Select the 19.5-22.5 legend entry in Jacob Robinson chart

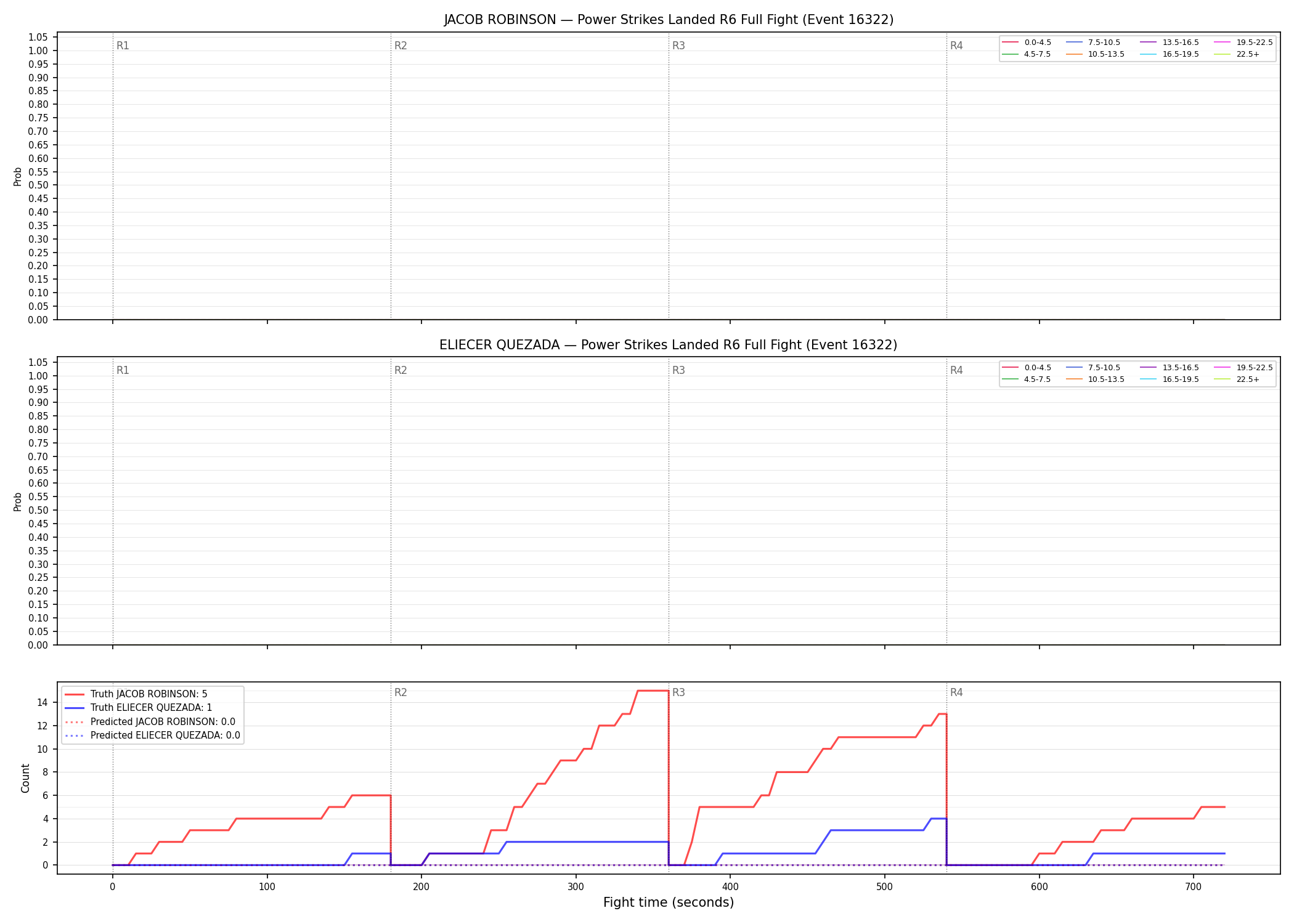pos(1243,43)
